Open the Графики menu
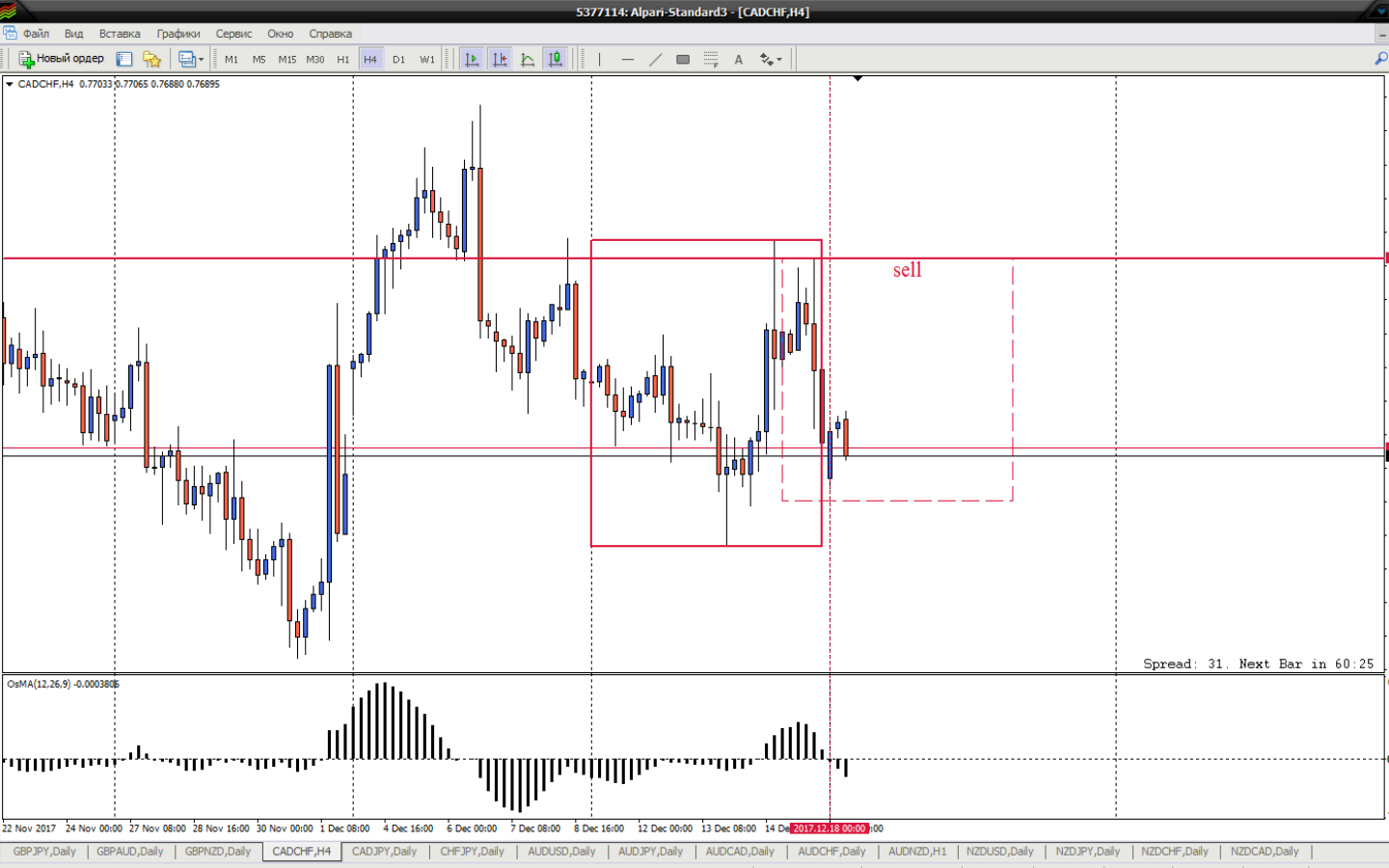The image size is (1389, 868). [x=178, y=34]
